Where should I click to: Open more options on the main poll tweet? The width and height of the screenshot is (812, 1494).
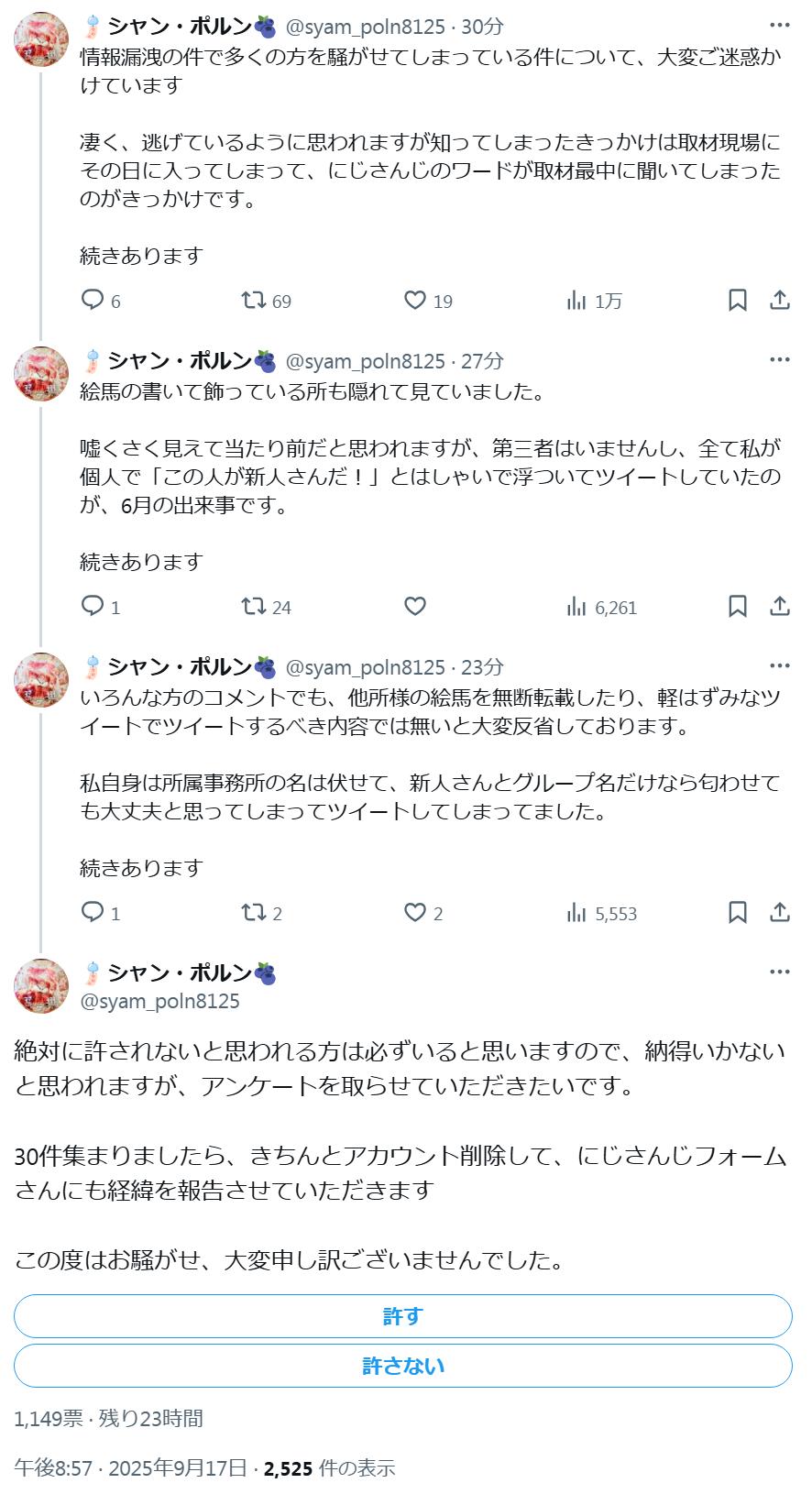pos(780,972)
